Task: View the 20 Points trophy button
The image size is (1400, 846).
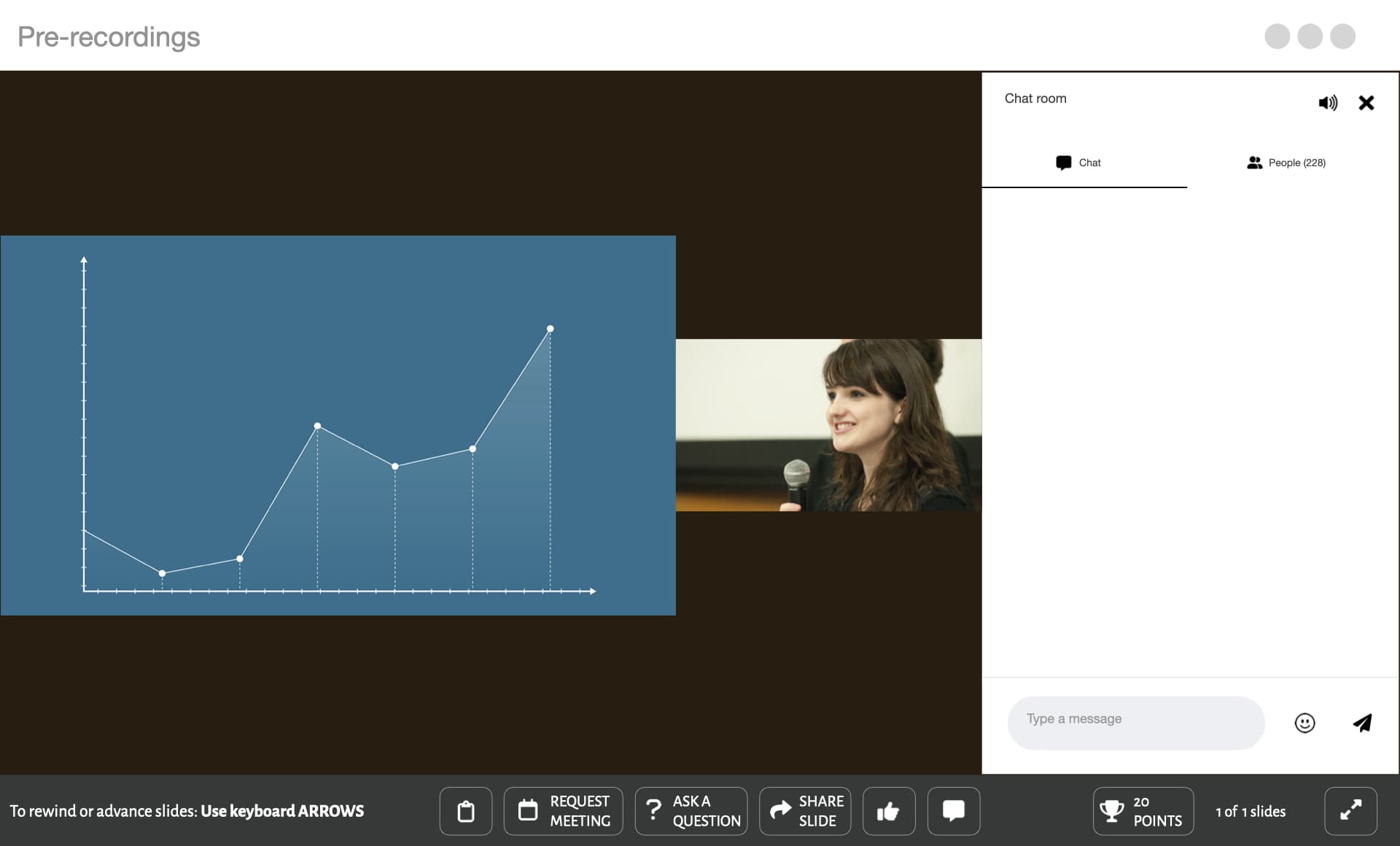Action: (1143, 811)
